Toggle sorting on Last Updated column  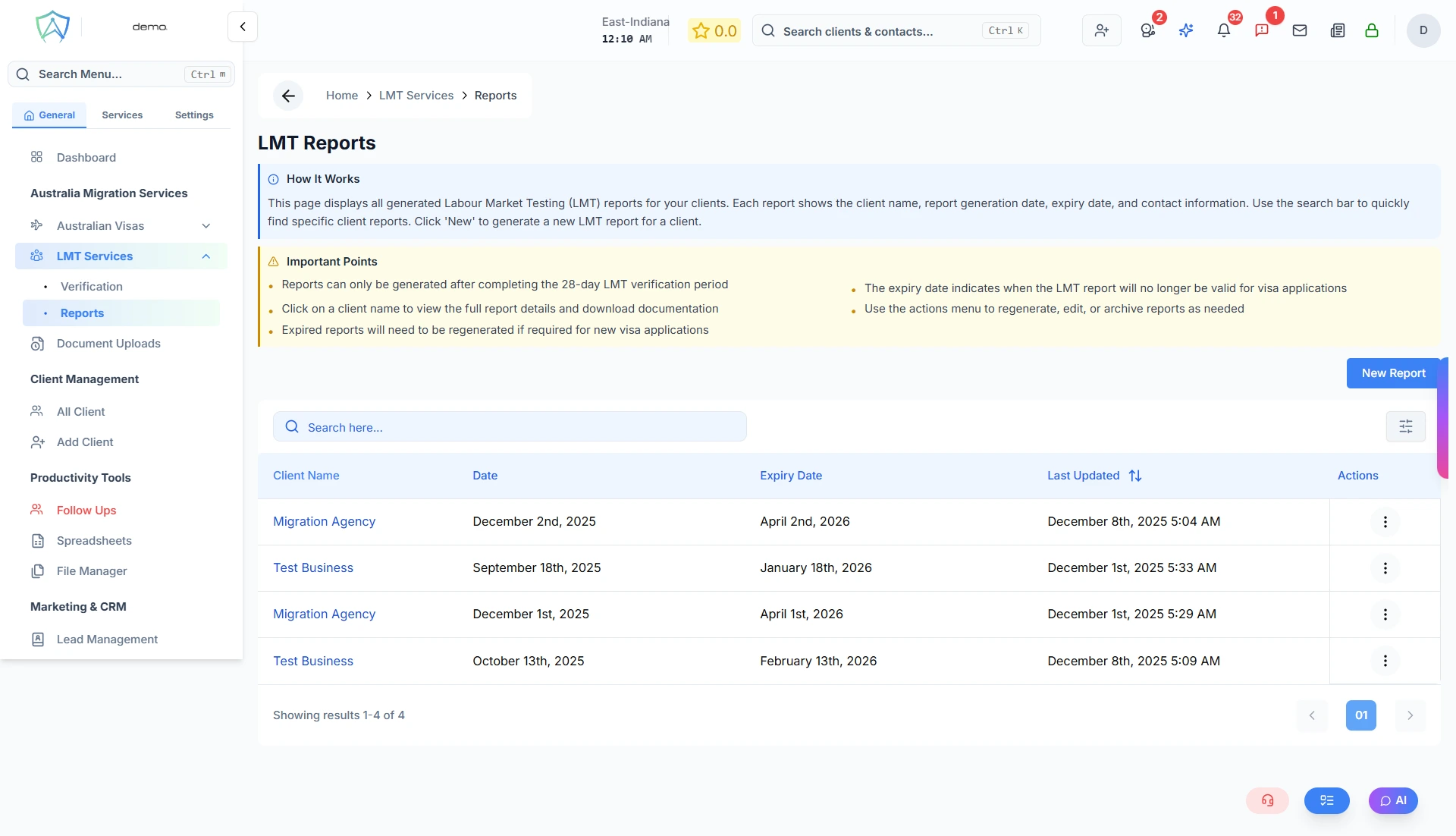[1134, 476]
